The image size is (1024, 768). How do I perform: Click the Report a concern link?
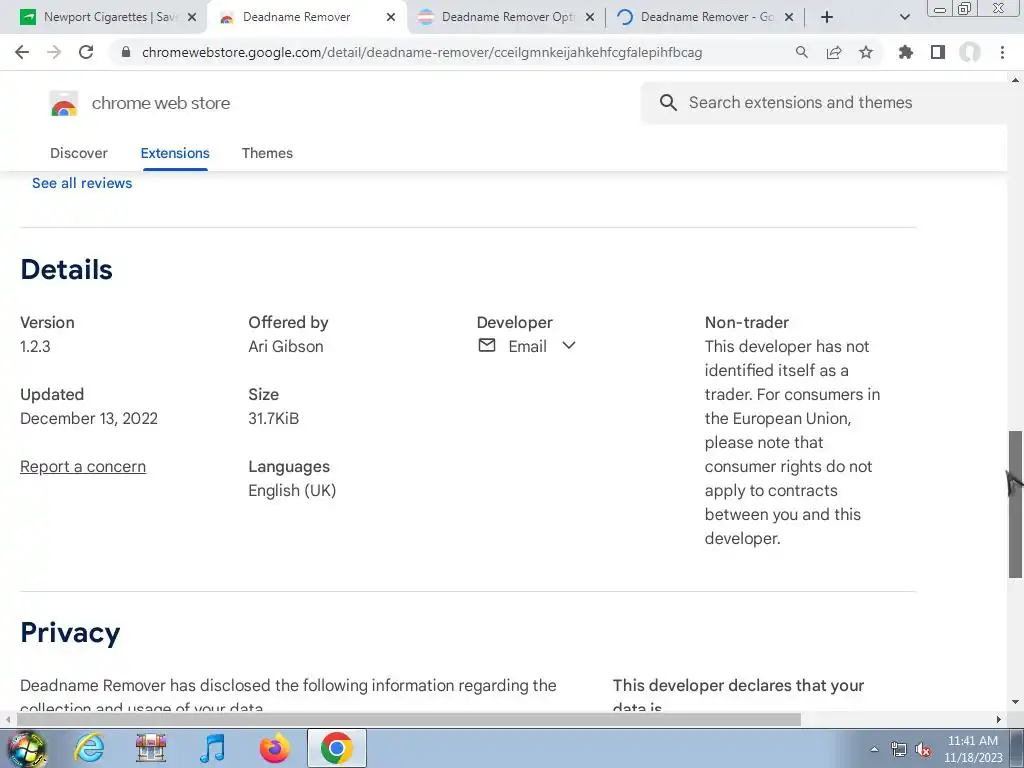(83, 466)
